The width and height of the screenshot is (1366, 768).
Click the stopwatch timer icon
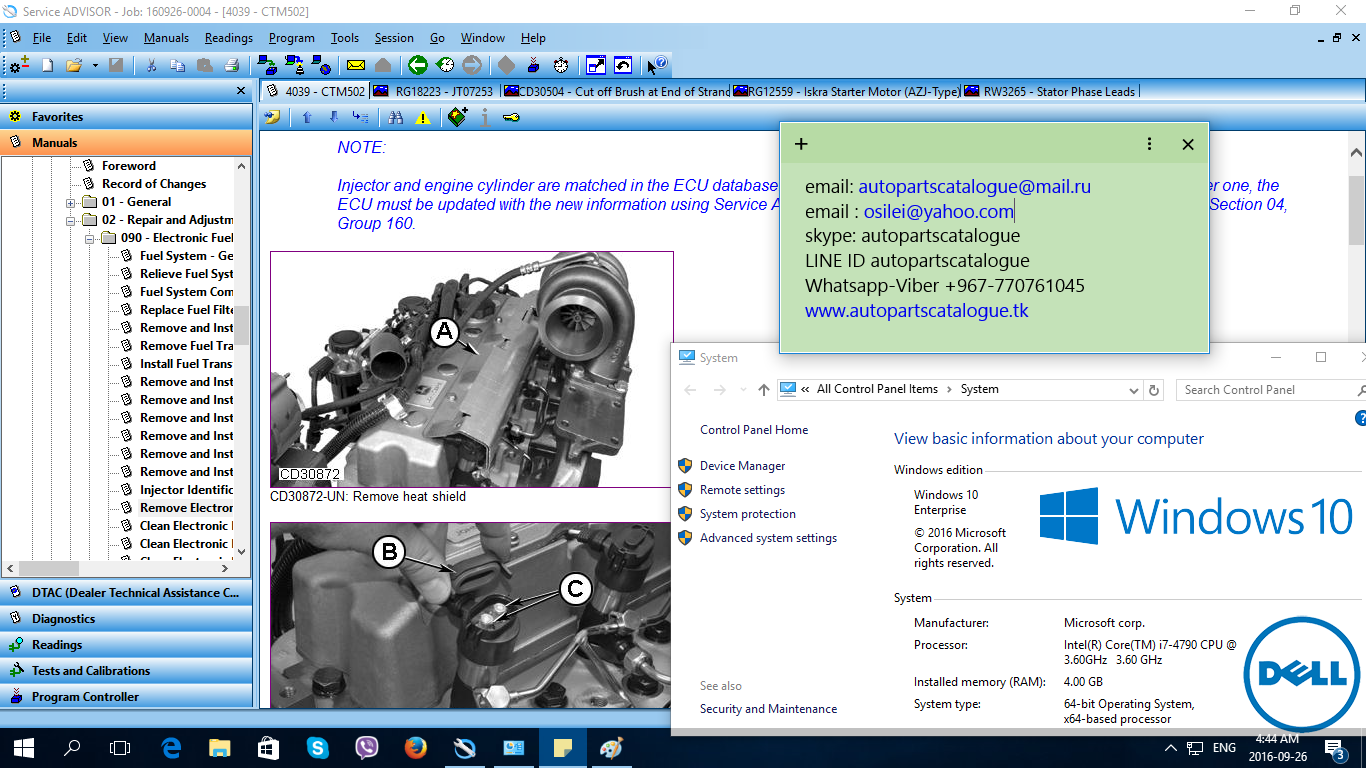point(561,66)
